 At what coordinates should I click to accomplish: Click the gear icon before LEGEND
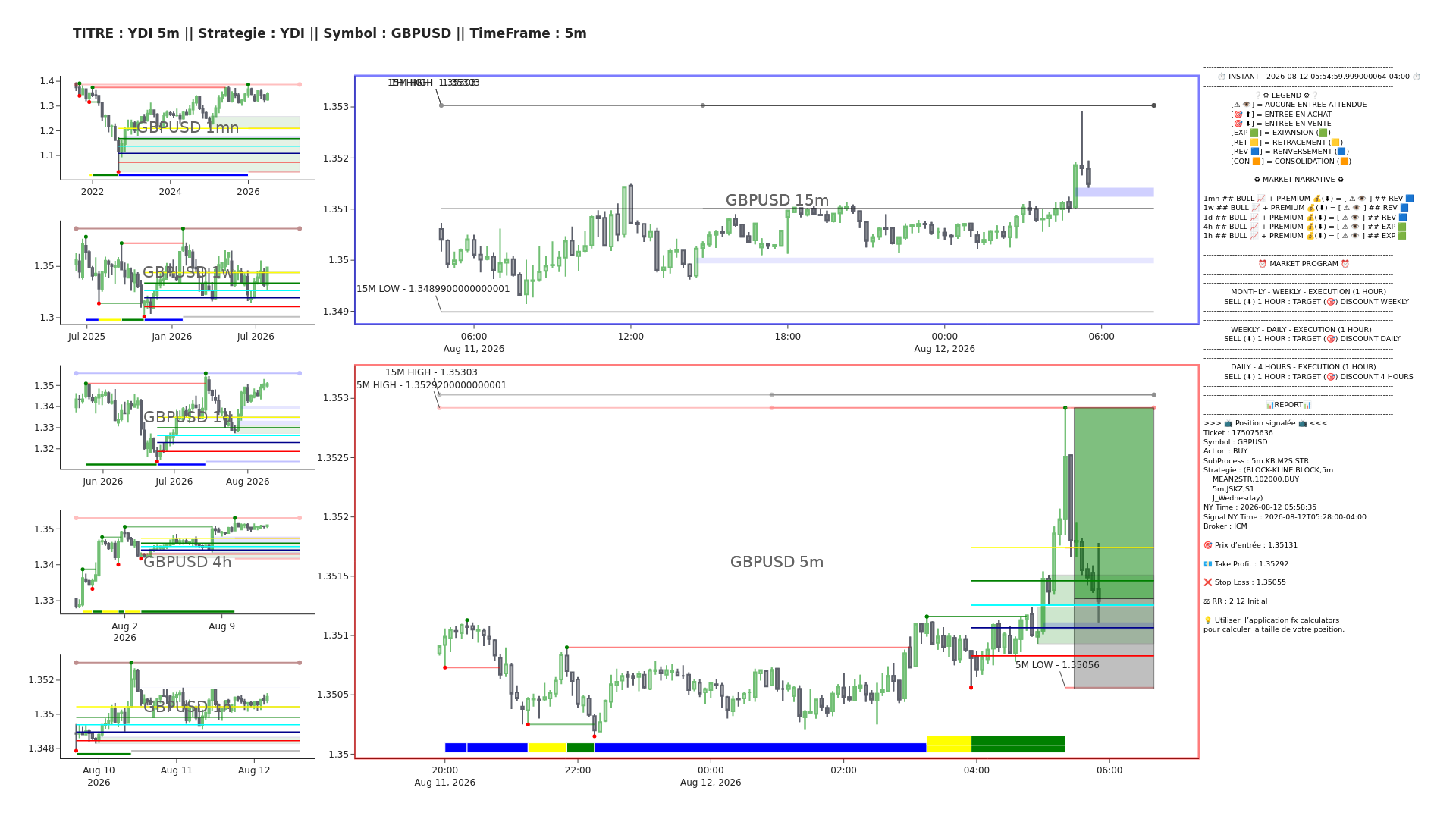(x=1266, y=96)
